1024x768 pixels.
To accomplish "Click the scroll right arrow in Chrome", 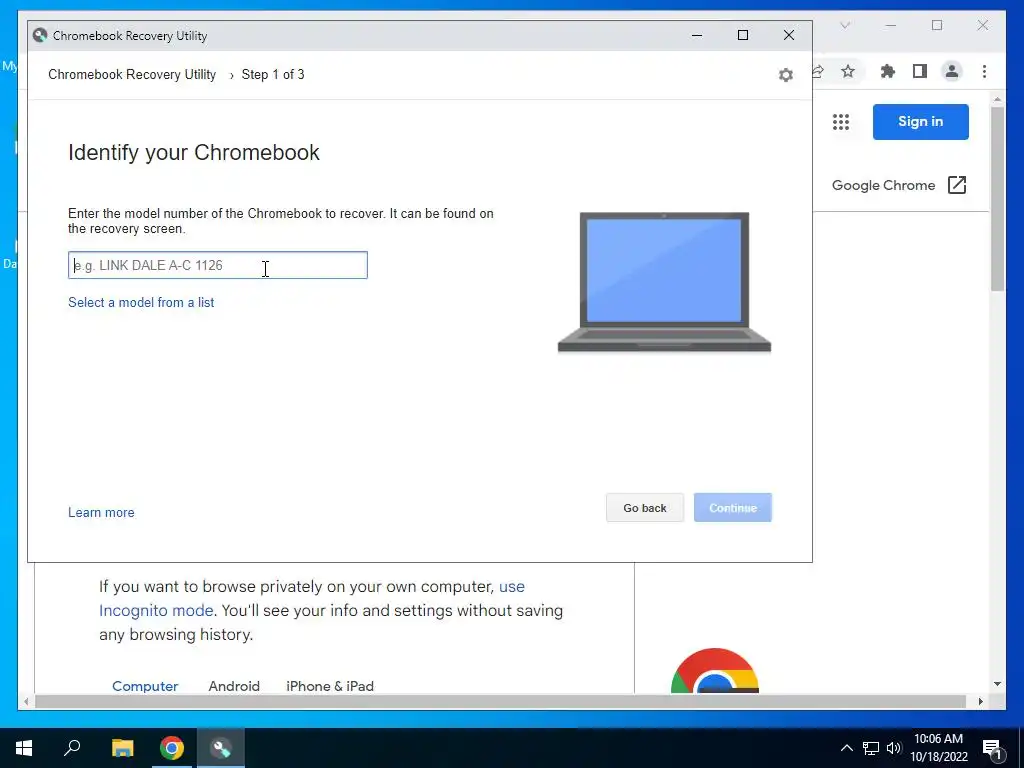I will (981, 701).
